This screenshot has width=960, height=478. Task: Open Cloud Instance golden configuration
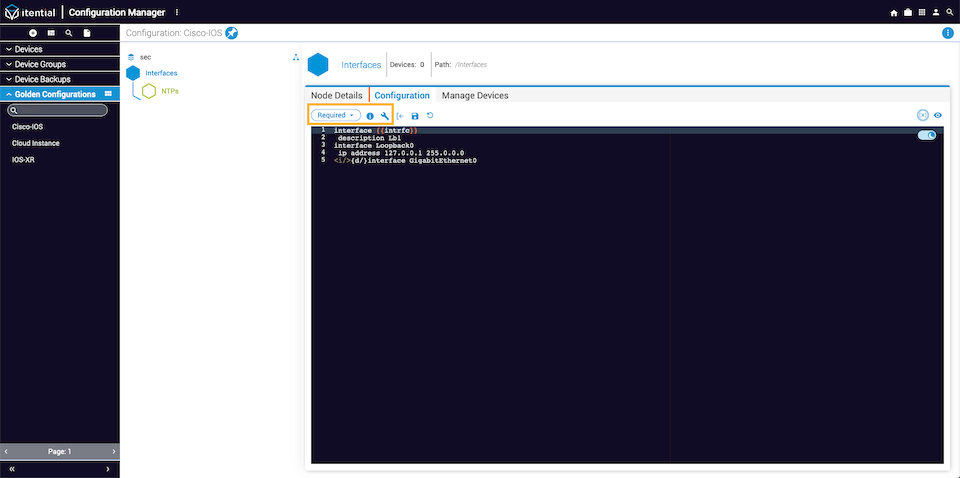click(x=36, y=143)
